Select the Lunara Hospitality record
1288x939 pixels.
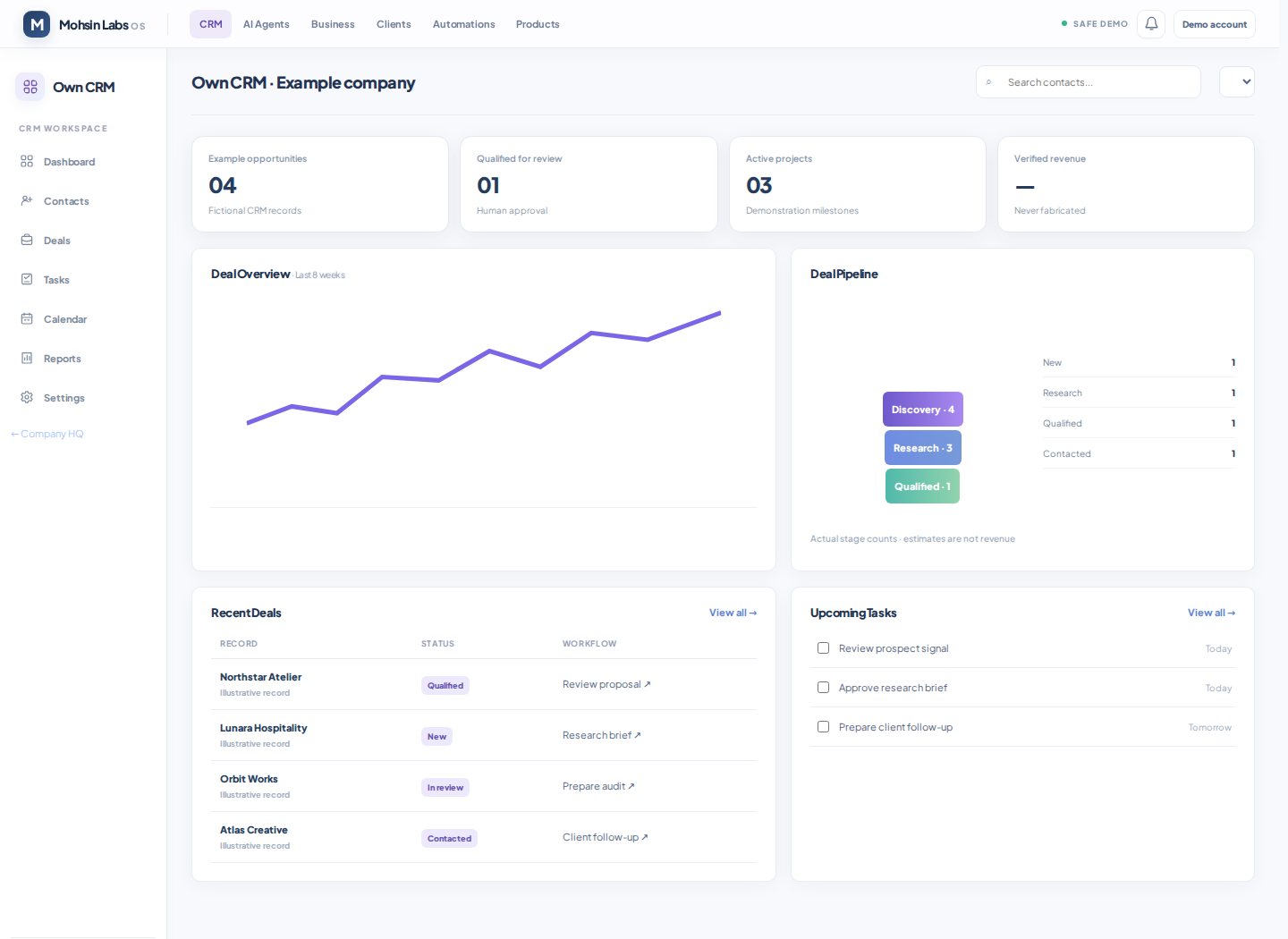263,728
